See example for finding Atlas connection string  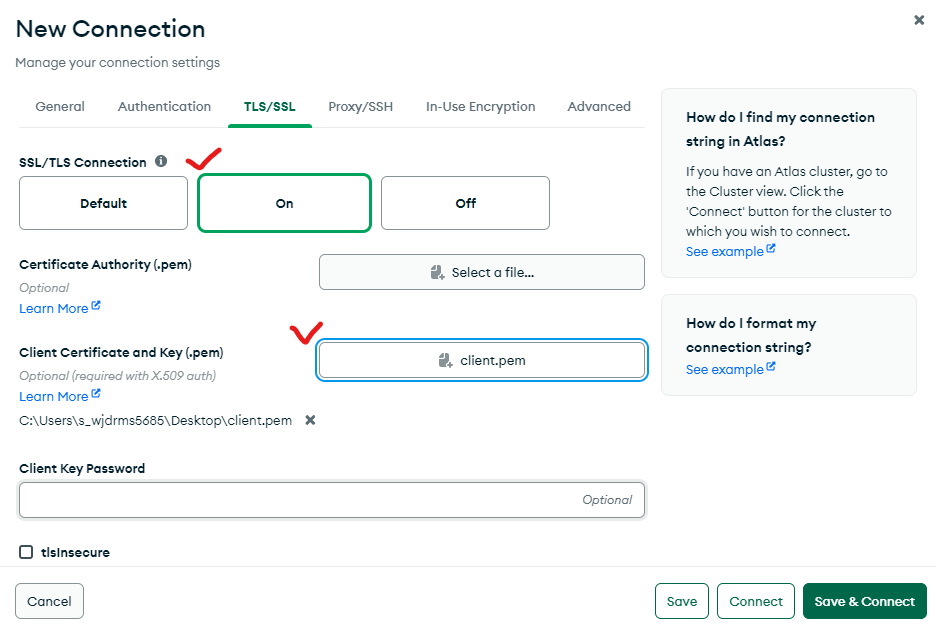[x=725, y=252]
